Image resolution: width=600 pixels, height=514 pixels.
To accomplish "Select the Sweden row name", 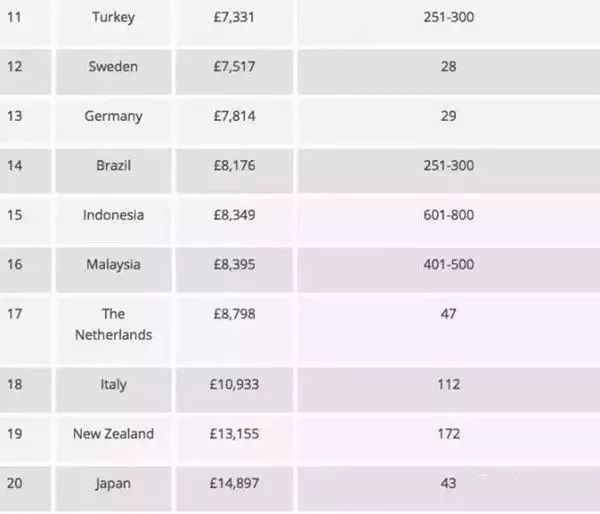I will (x=113, y=67).
